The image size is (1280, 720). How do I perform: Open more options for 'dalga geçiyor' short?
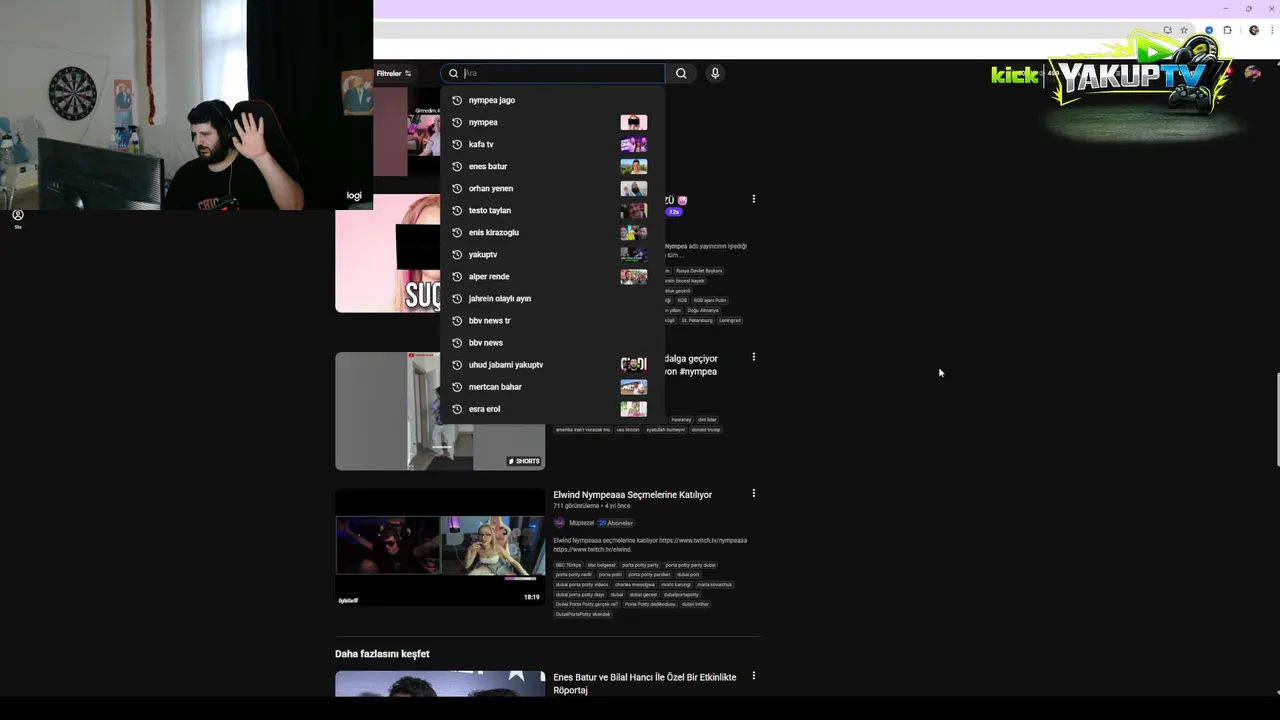point(754,357)
